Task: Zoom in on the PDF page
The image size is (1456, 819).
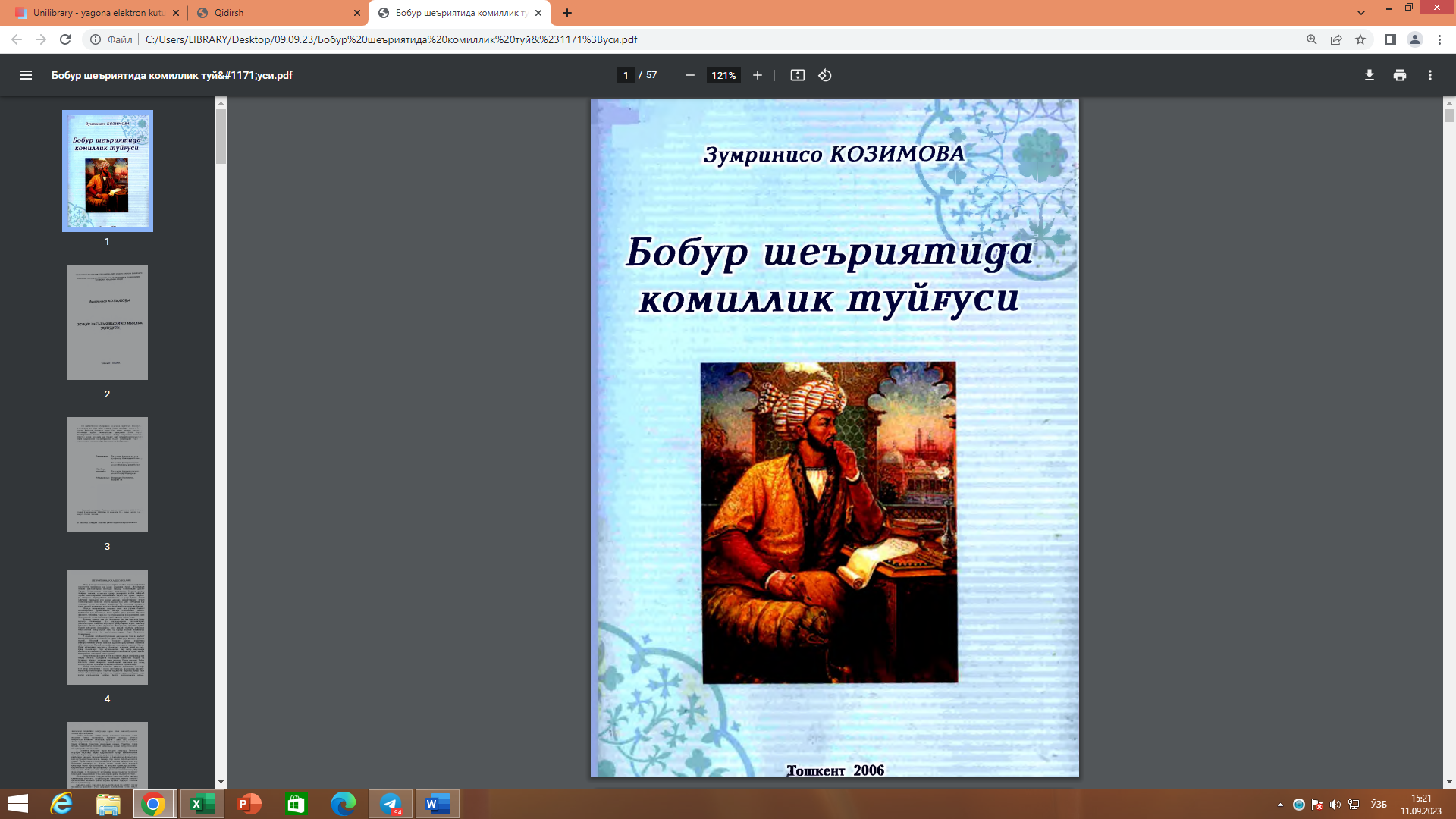Action: pyautogui.click(x=757, y=75)
